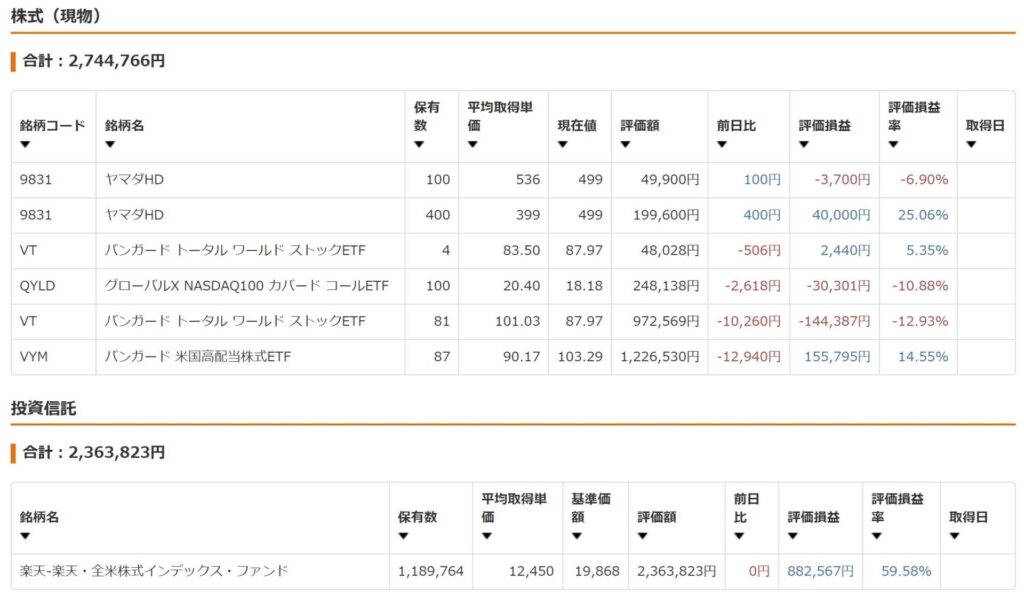The height and width of the screenshot is (597, 1024).
Task: Select the QYLD グローバルX NASDAQ100 row
Action: (513, 286)
